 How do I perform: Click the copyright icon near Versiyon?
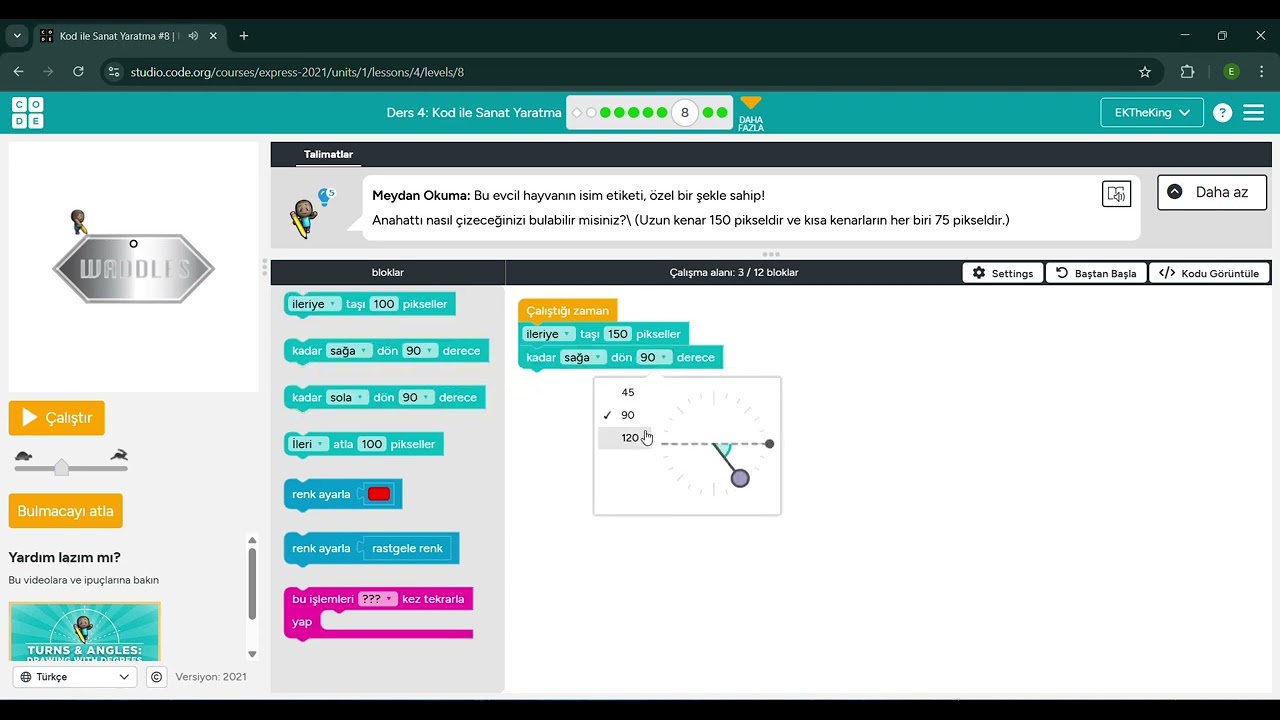point(157,677)
